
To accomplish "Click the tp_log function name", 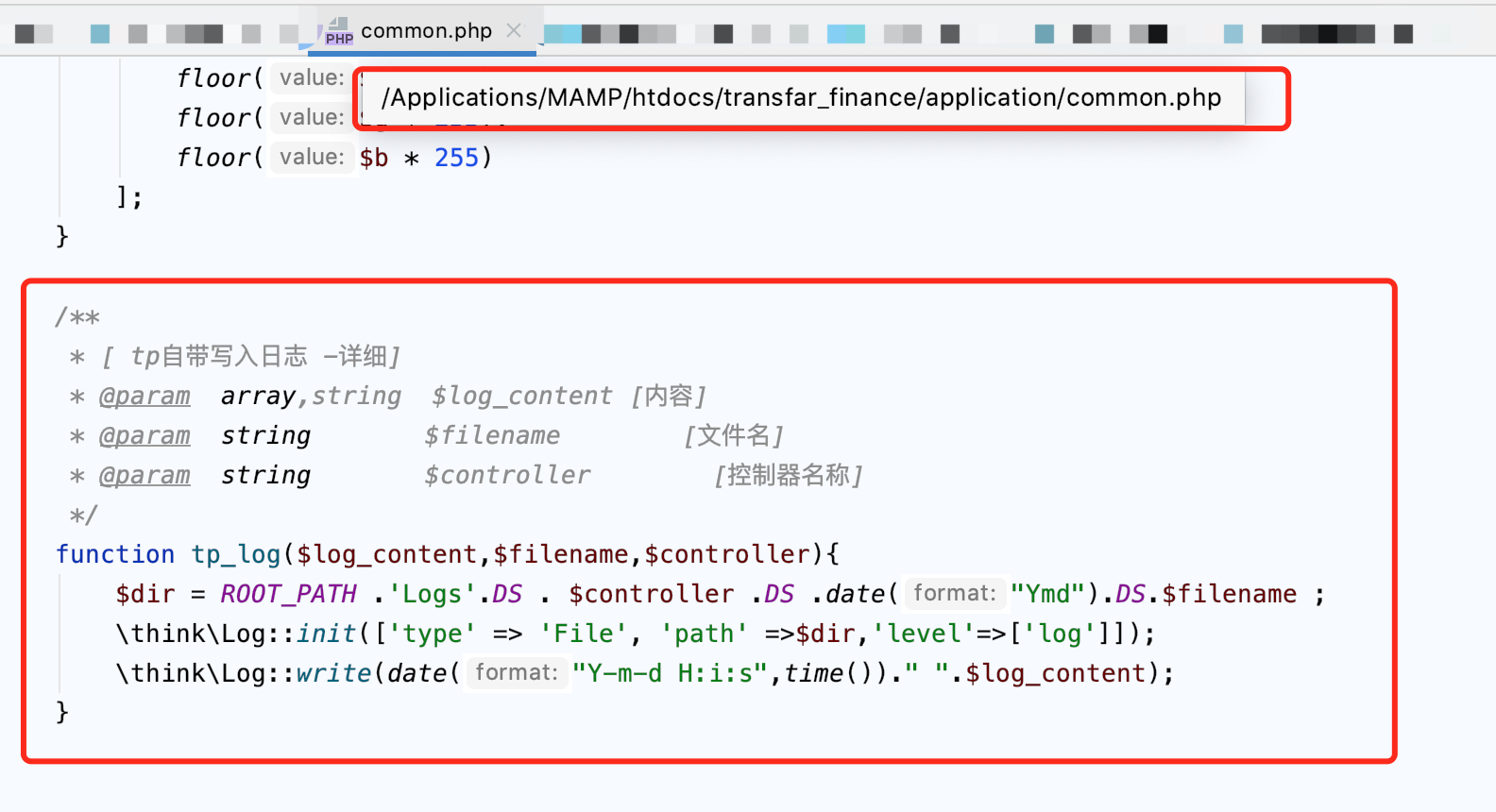I will (236, 554).
